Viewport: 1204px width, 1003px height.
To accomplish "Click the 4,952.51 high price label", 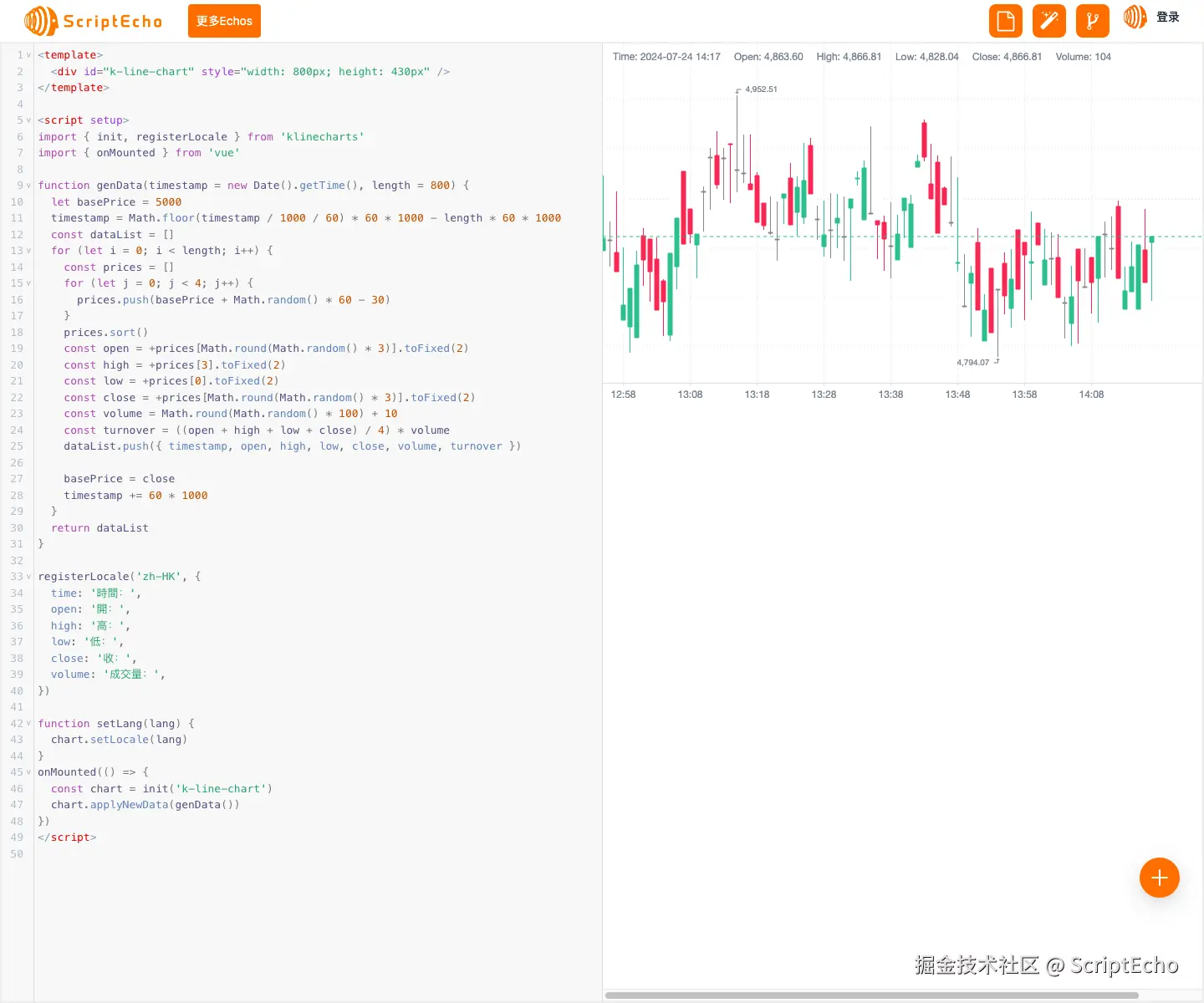I will (x=761, y=89).
